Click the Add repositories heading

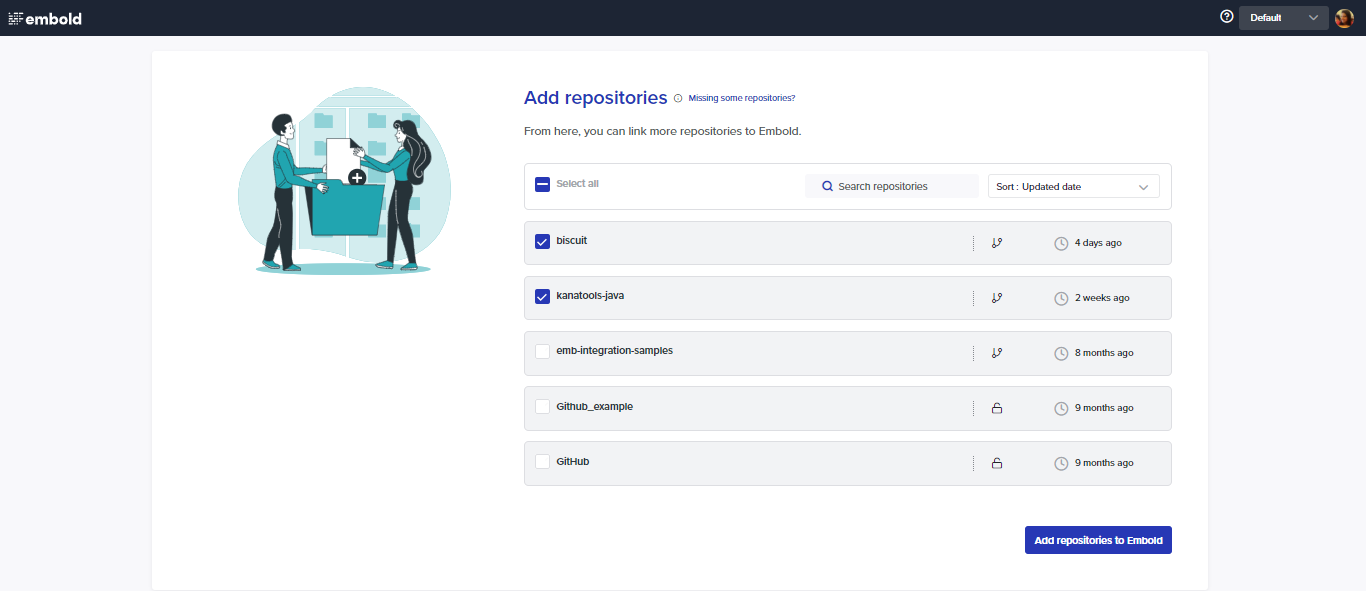pyautogui.click(x=596, y=98)
